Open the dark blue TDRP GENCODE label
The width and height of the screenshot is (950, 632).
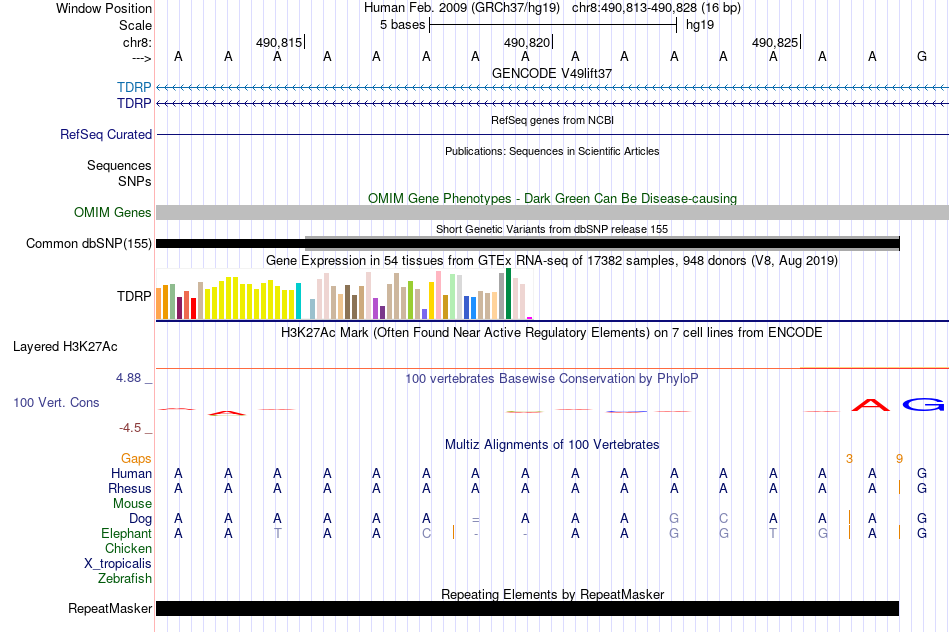pyautogui.click(x=134, y=104)
